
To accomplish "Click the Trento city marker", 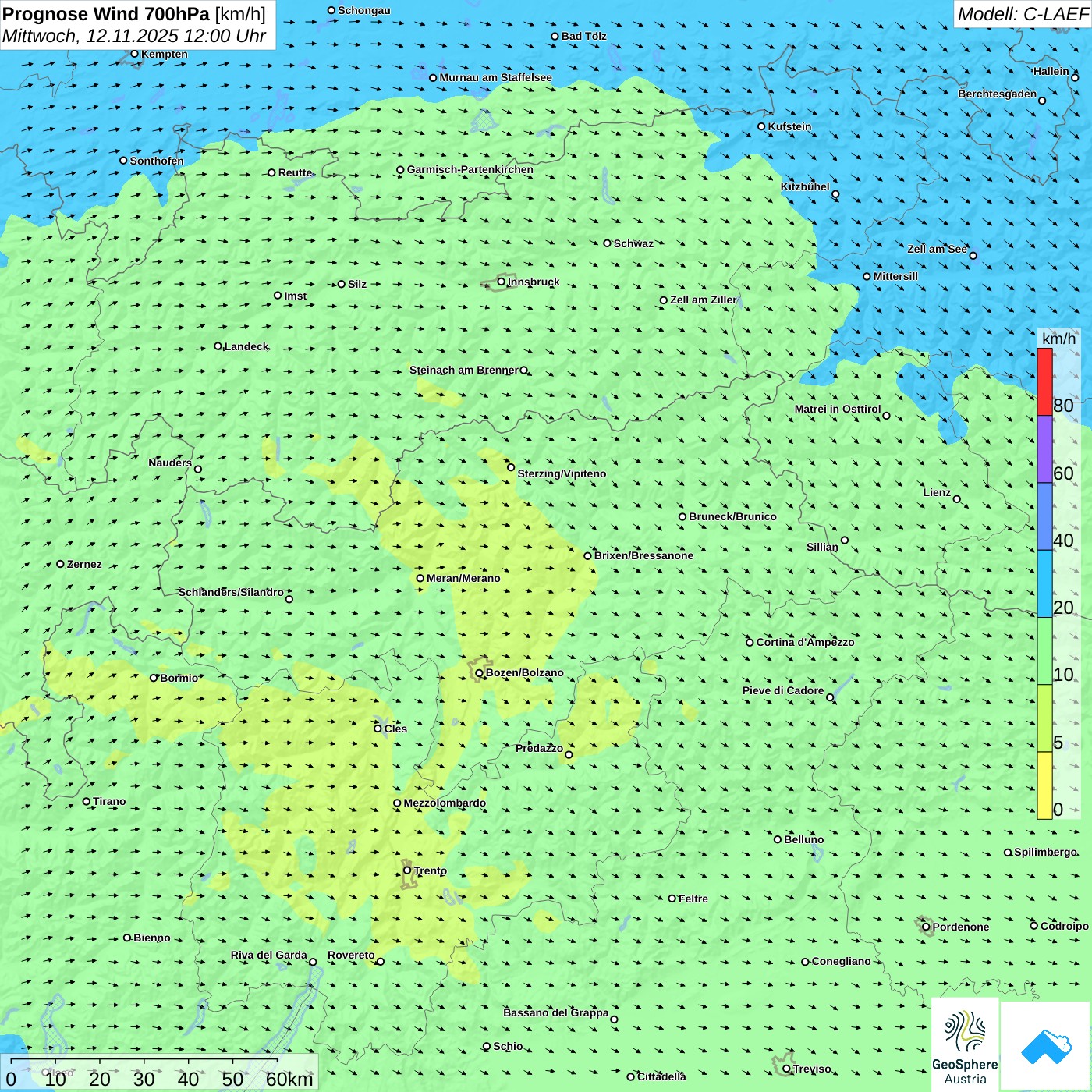I will (x=407, y=870).
